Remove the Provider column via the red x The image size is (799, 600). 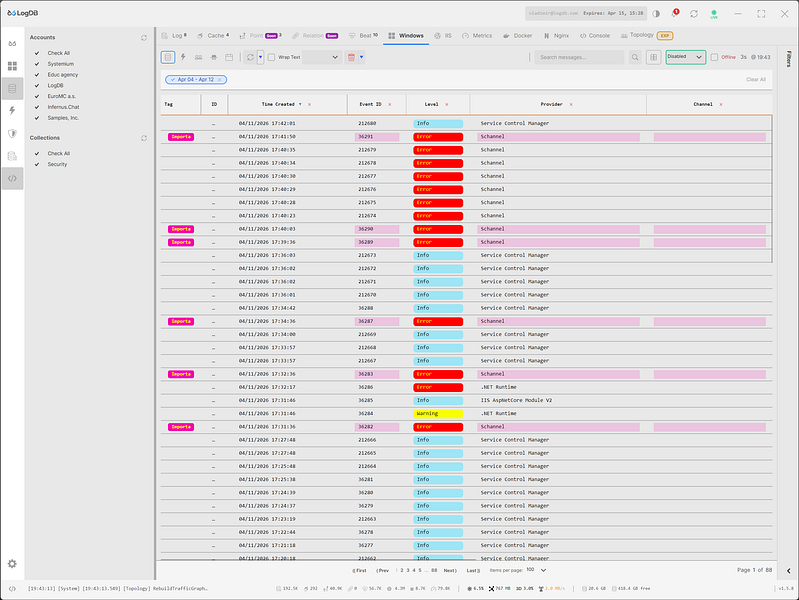click(x=571, y=105)
